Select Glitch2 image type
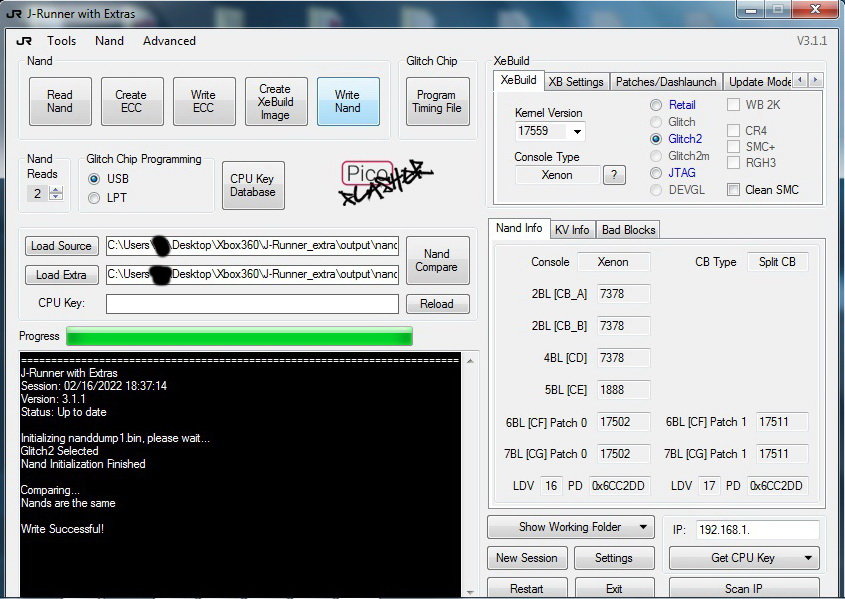The height and width of the screenshot is (599, 845). [x=656, y=139]
